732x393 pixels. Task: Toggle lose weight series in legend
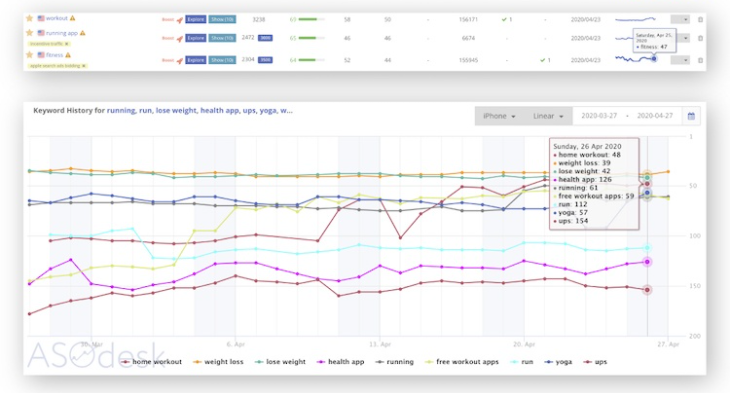(280, 362)
